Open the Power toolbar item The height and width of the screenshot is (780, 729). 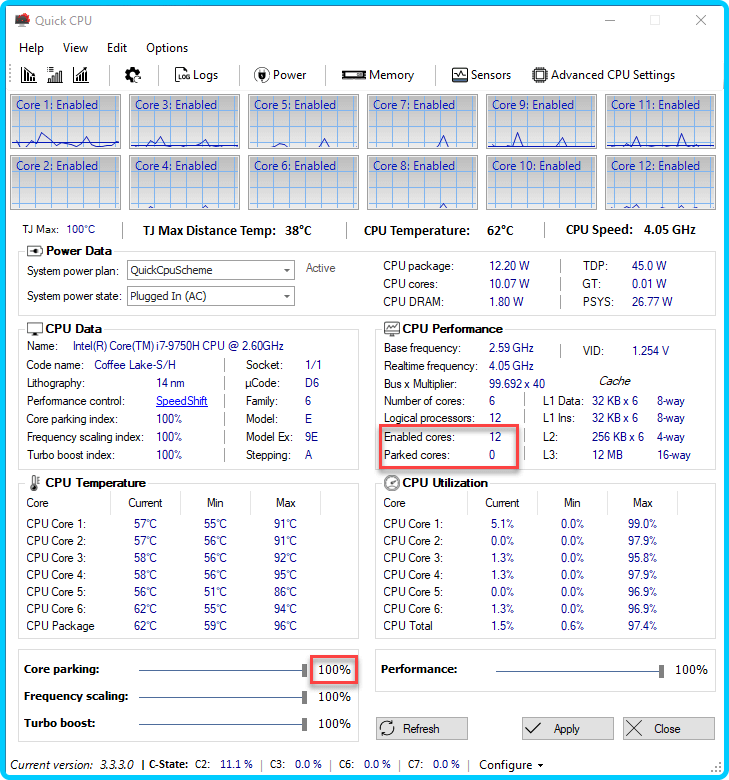(x=280, y=75)
